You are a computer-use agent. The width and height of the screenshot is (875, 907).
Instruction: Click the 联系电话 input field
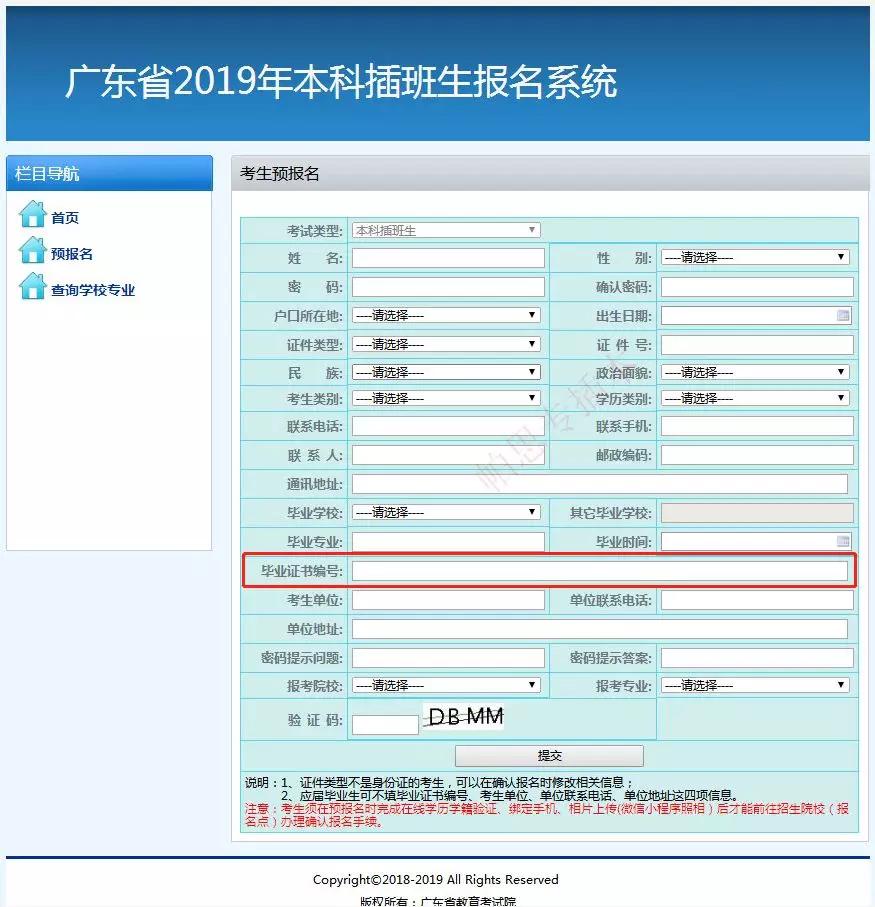(x=448, y=426)
